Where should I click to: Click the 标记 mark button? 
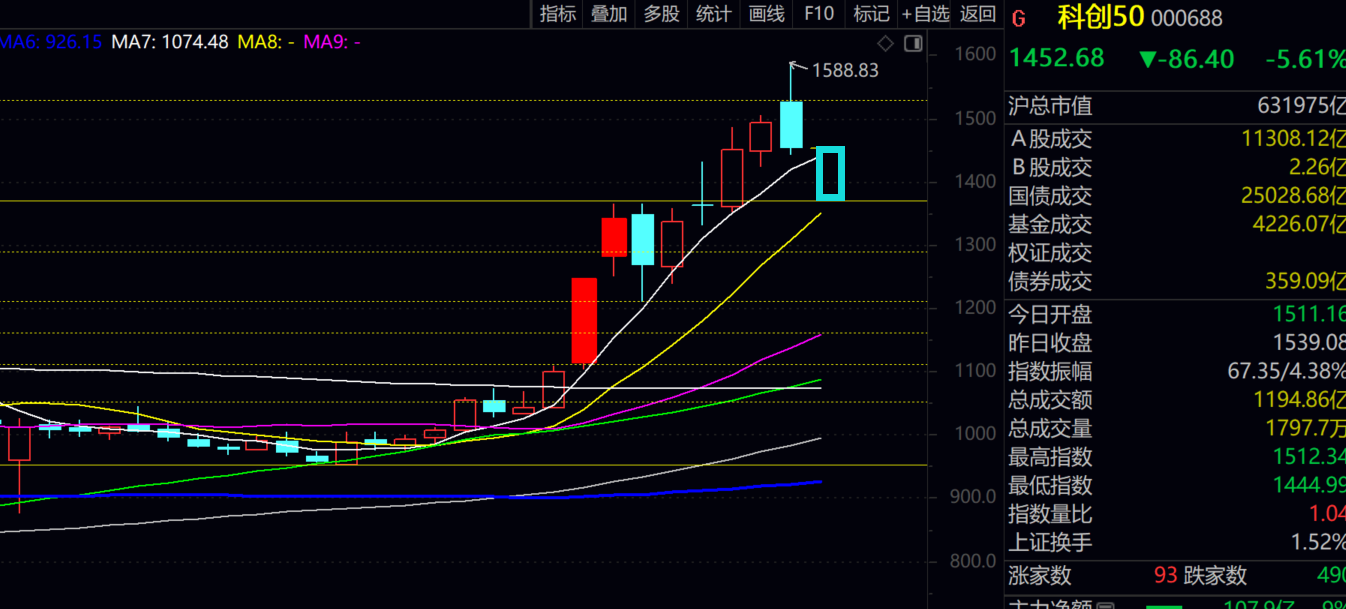click(x=871, y=13)
